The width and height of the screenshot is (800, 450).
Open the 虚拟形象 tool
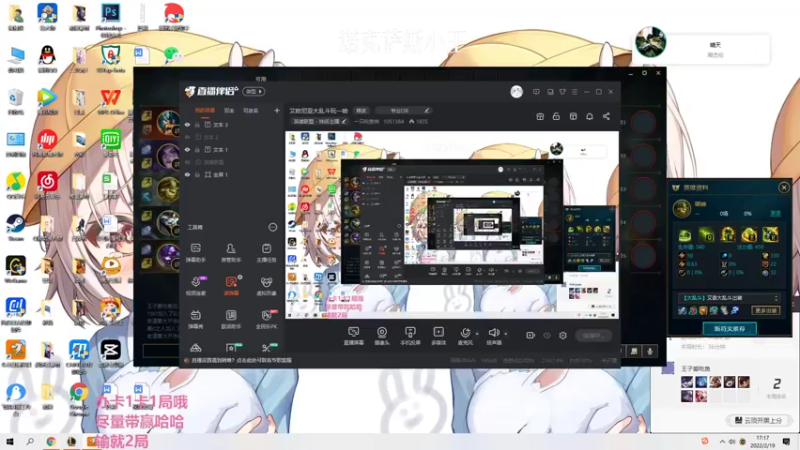point(266,286)
